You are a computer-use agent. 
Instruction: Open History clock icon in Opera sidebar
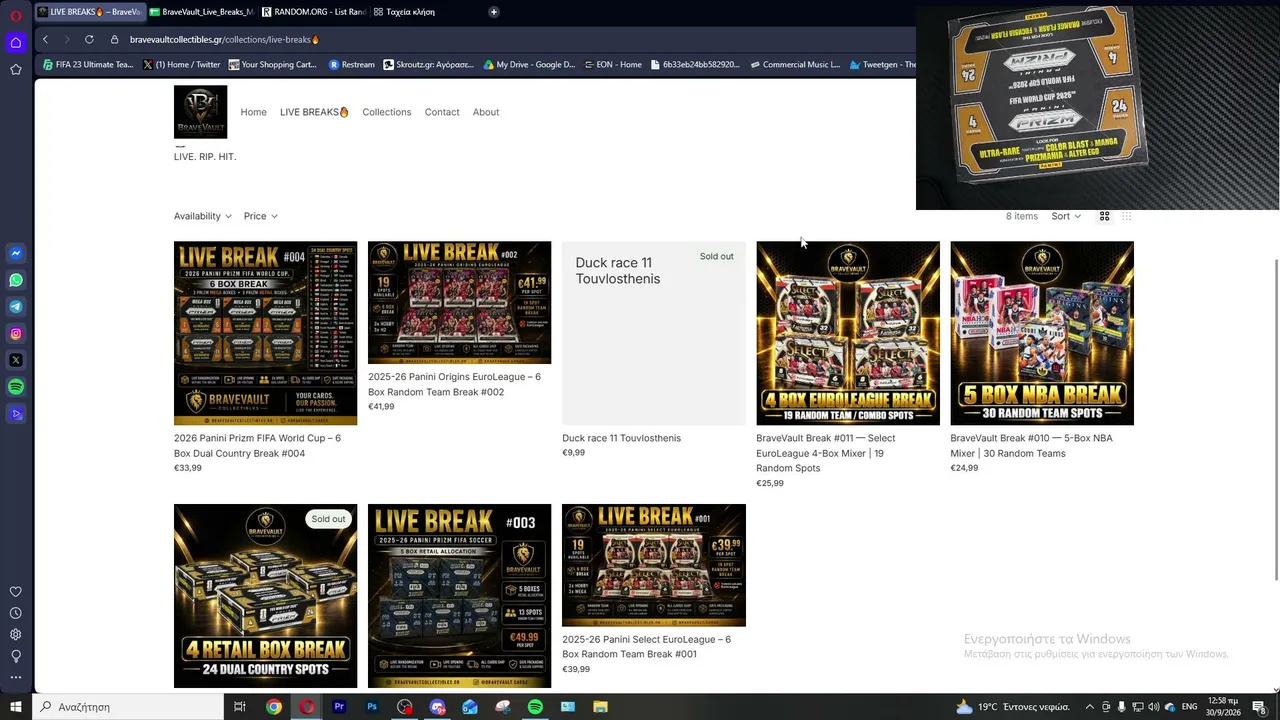point(16,613)
